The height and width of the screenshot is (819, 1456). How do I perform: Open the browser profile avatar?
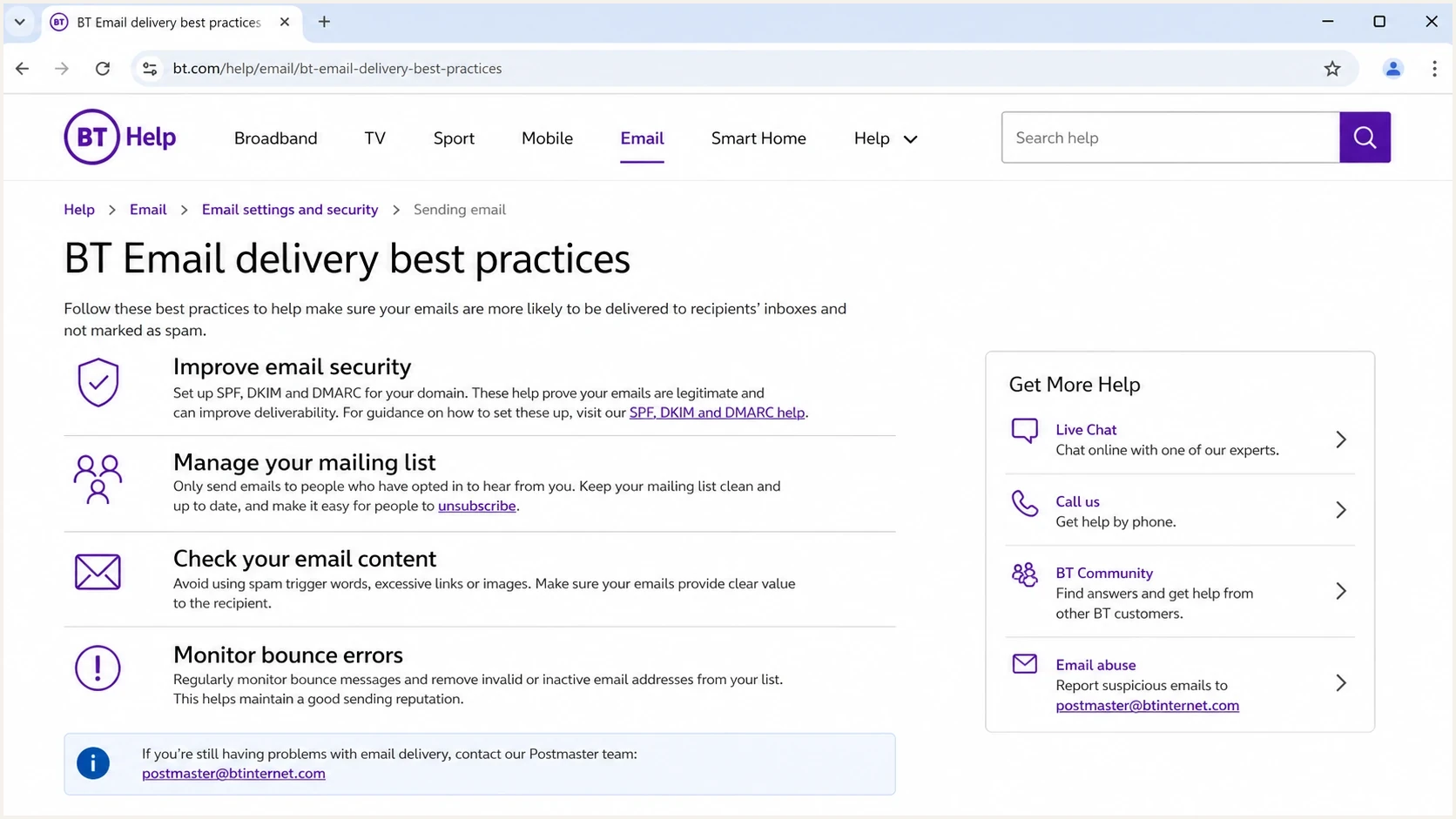click(x=1393, y=69)
